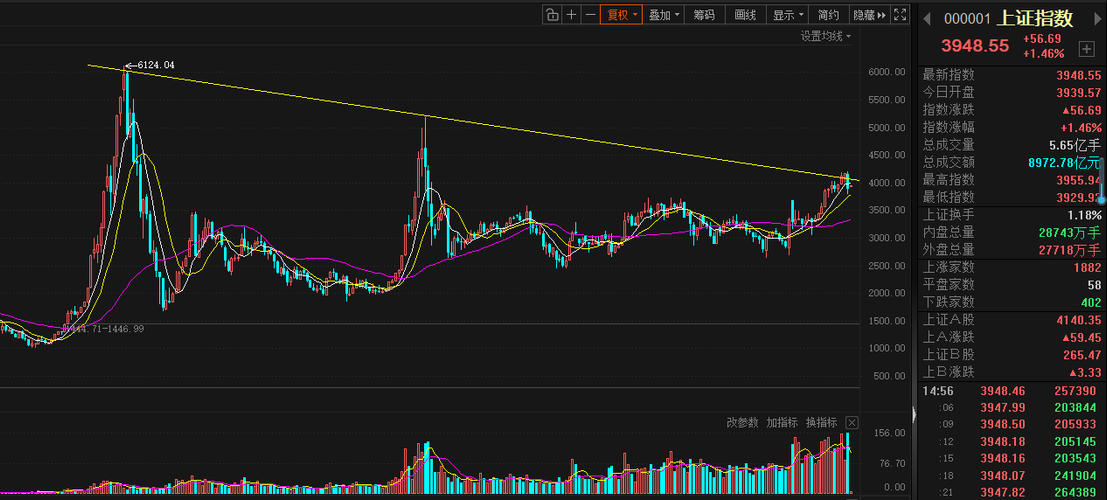Screen dimensions: 1107x500
Task: Open the 显示 dropdown
Action: coord(788,14)
